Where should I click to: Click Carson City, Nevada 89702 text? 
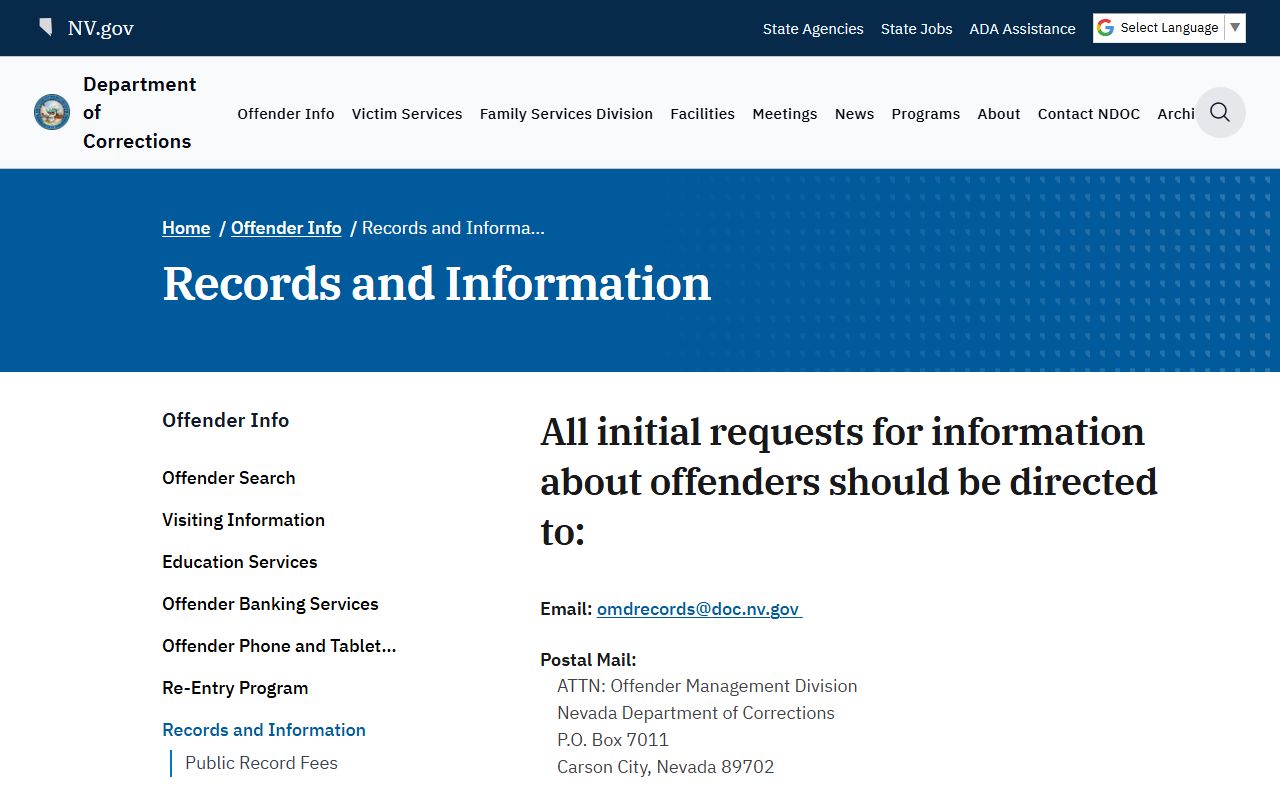tap(666, 767)
